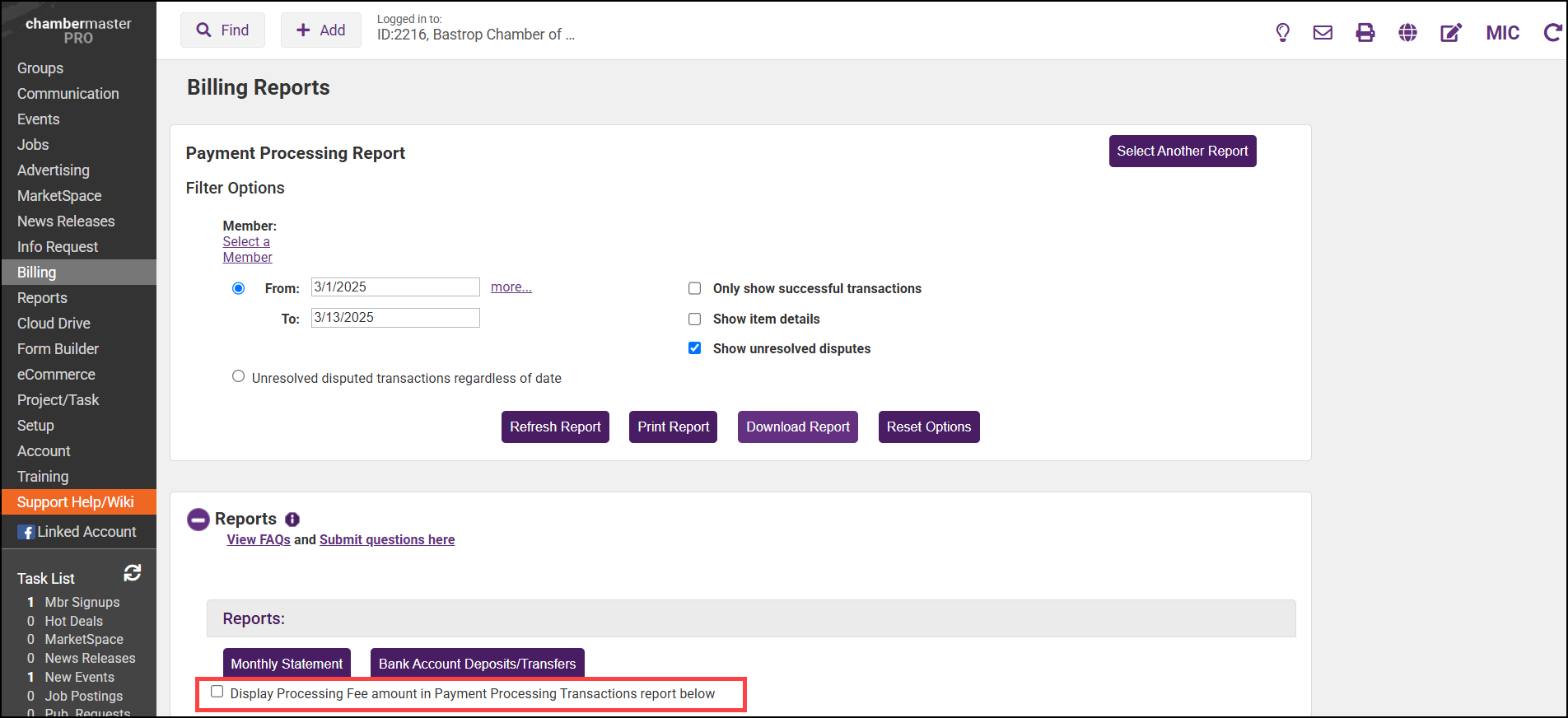Click the printer icon in header
This screenshot has height=718, width=1568.
1365,33
